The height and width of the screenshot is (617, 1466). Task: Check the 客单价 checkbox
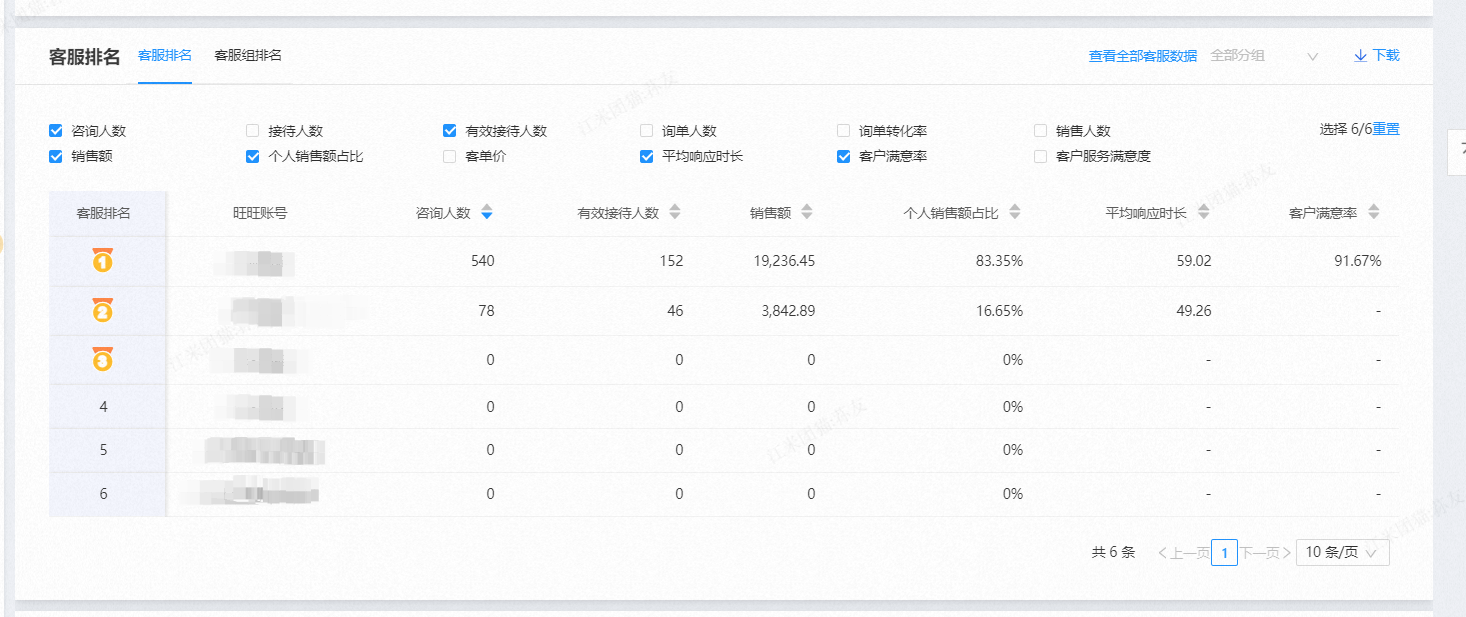point(450,157)
